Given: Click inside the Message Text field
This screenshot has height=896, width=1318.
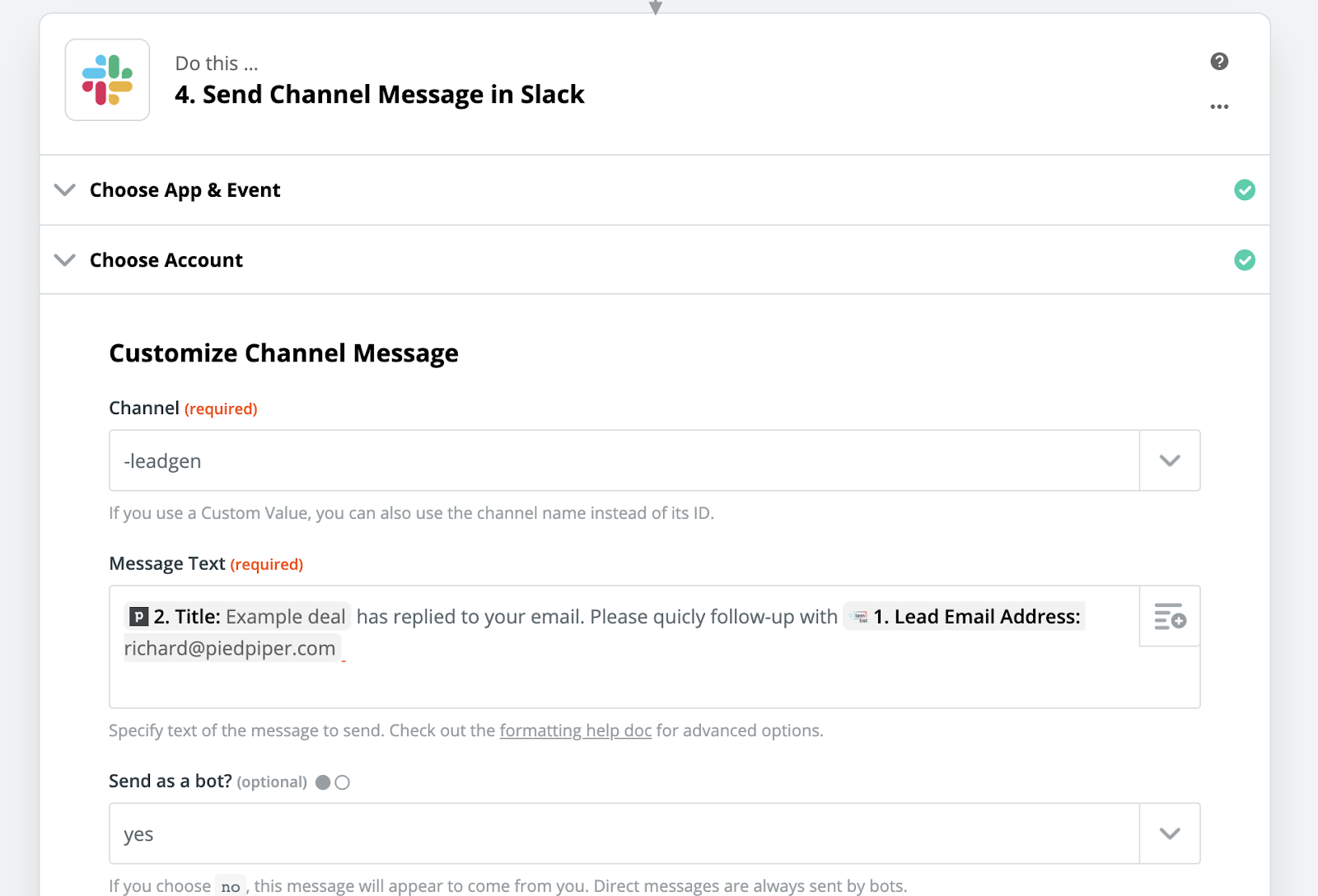Looking at the screenshot, I should tap(624, 647).
